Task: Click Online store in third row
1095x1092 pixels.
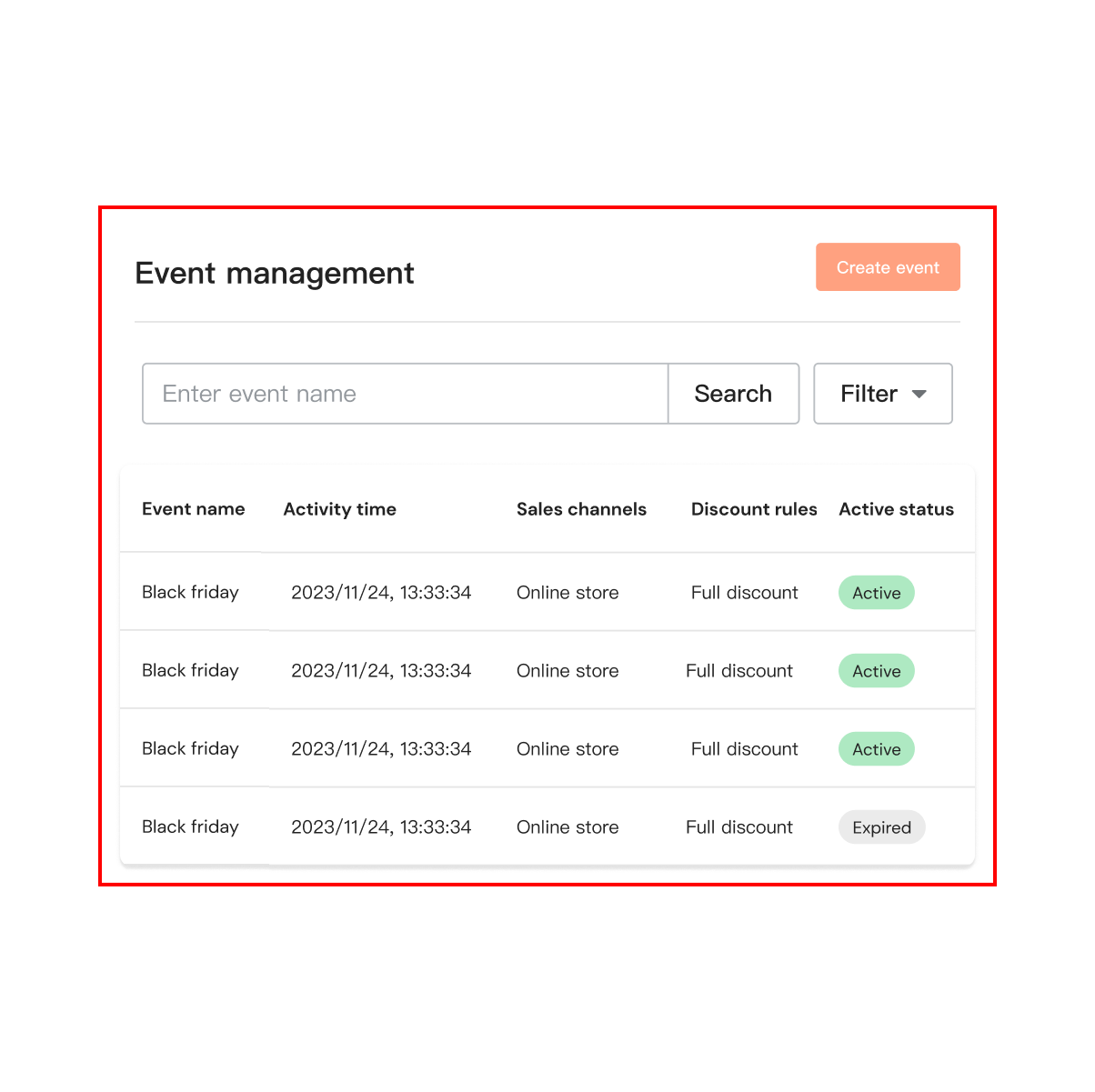Action: coord(568,749)
